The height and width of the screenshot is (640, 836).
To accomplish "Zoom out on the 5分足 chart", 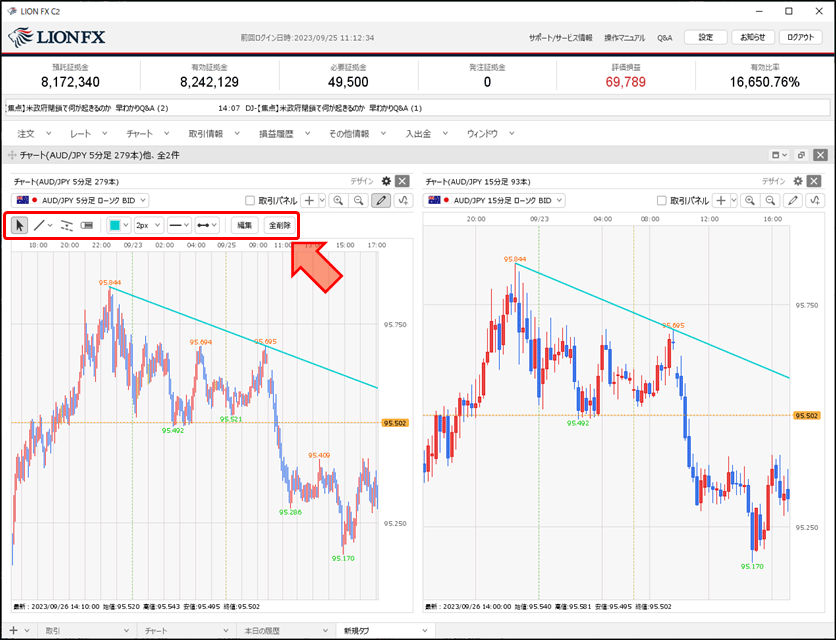I will pos(359,201).
